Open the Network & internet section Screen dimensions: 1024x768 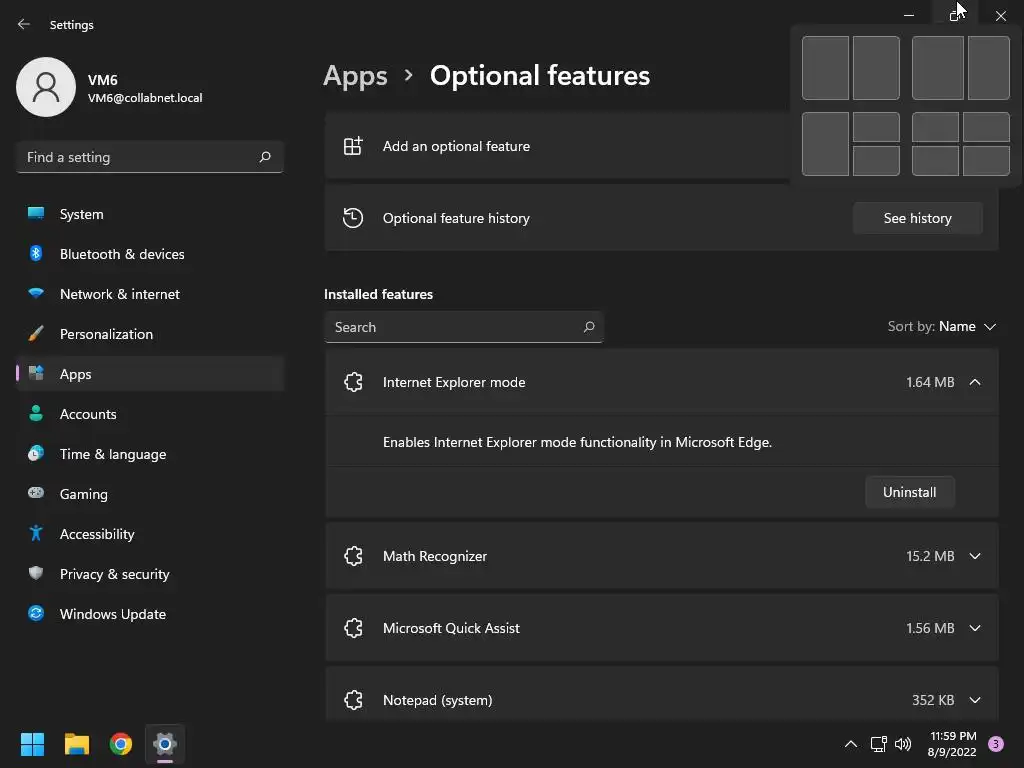[119, 294]
